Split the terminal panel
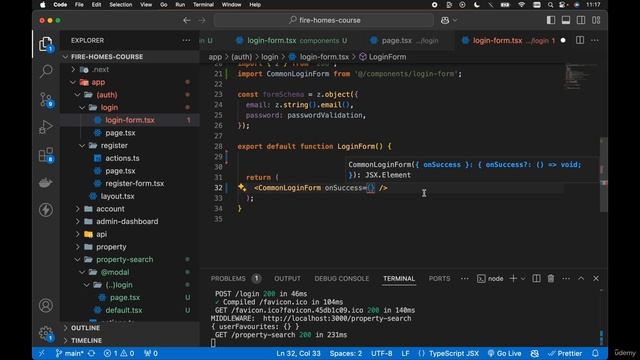Screen dimensions: 640x360 (536, 278)
